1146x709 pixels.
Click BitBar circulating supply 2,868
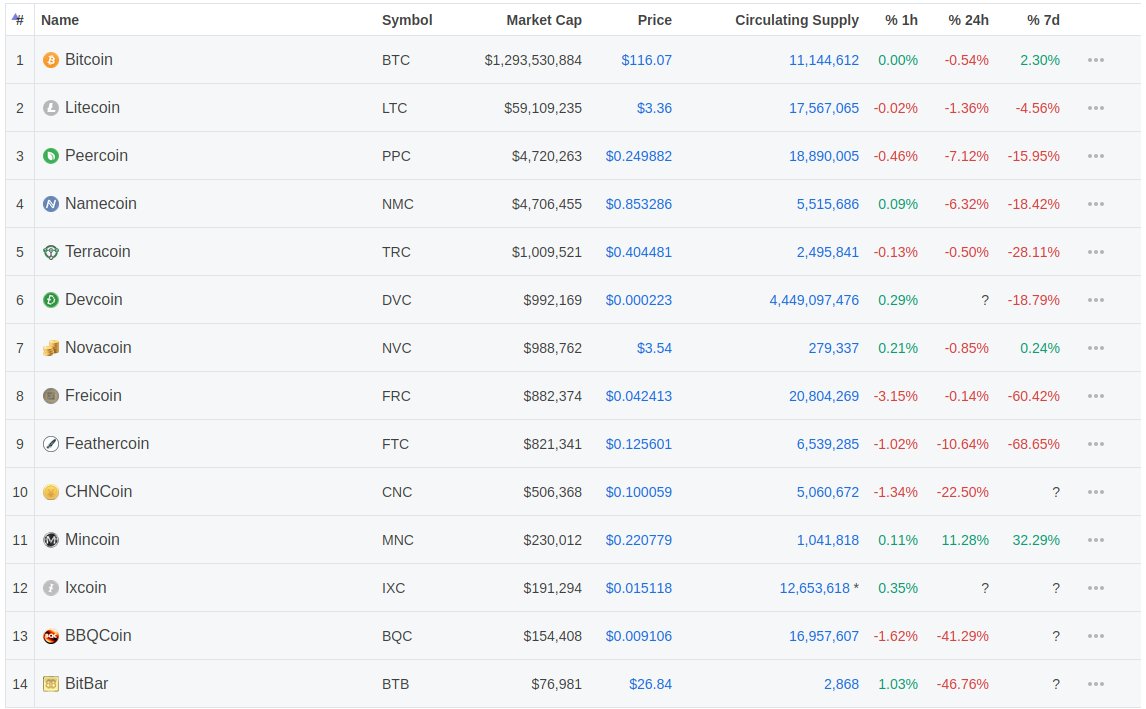point(841,684)
